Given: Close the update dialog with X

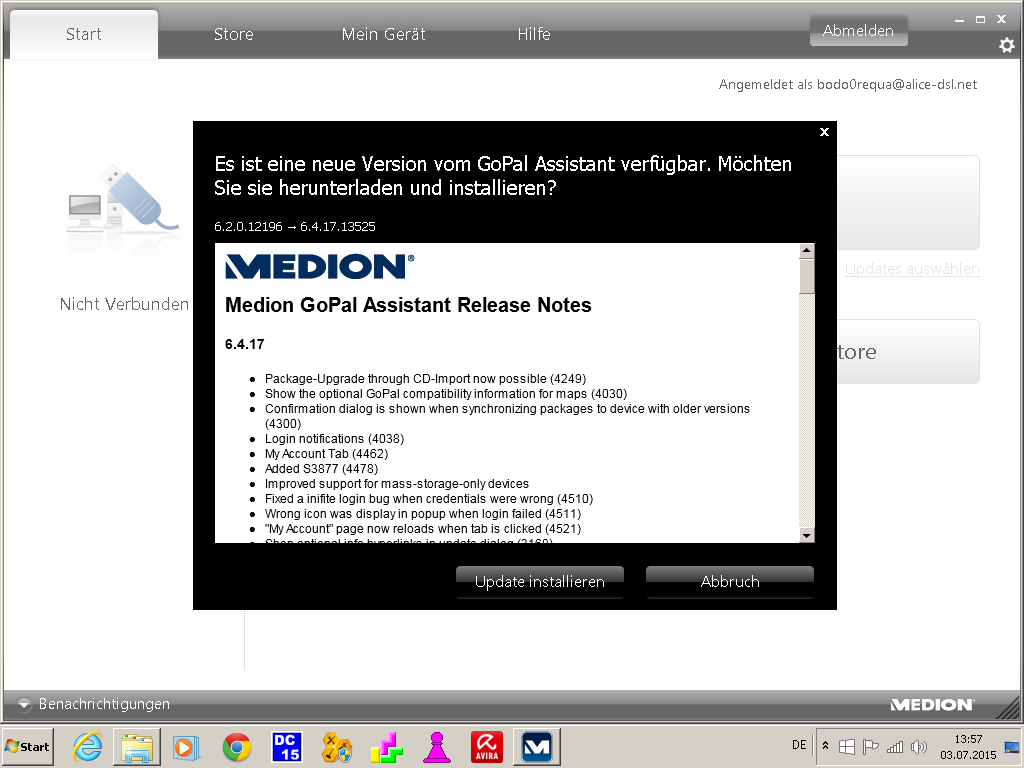Looking at the screenshot, I should [x=824, y=132].
